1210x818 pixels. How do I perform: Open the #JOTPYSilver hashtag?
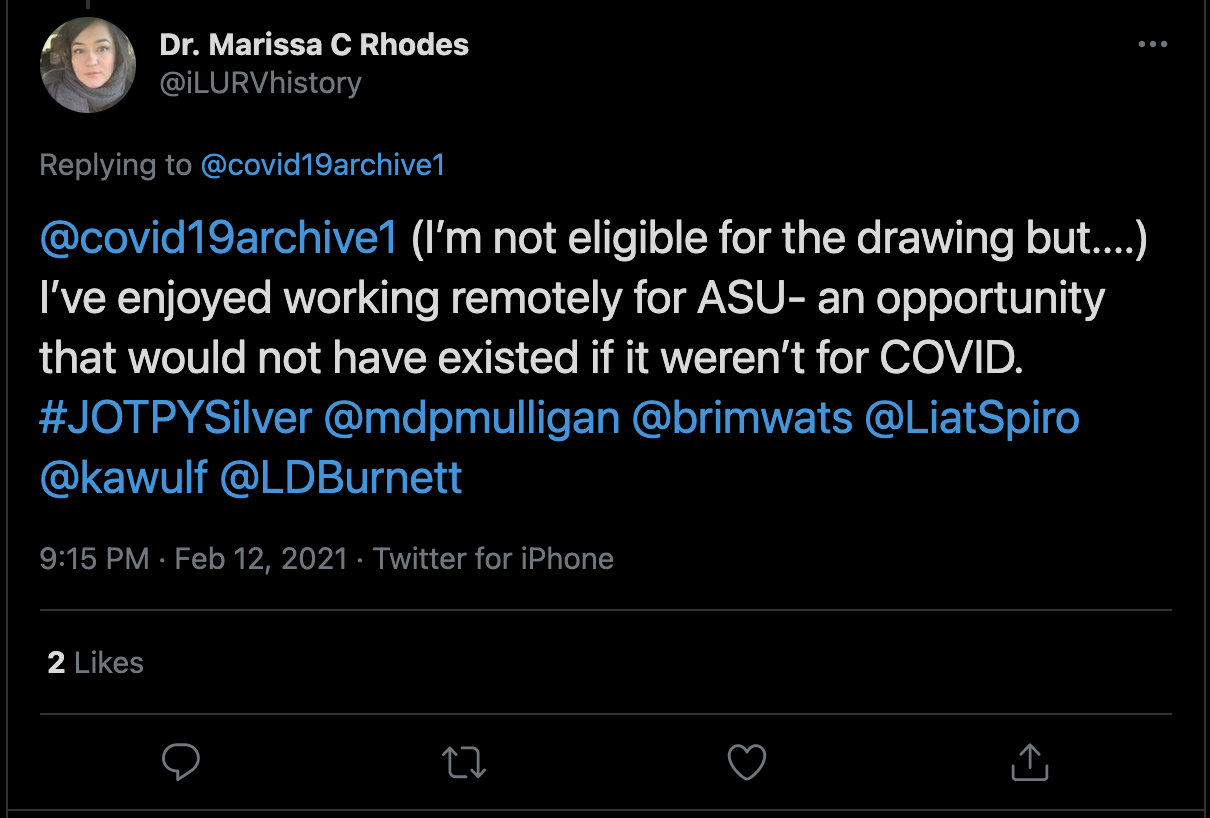[176, 418]
